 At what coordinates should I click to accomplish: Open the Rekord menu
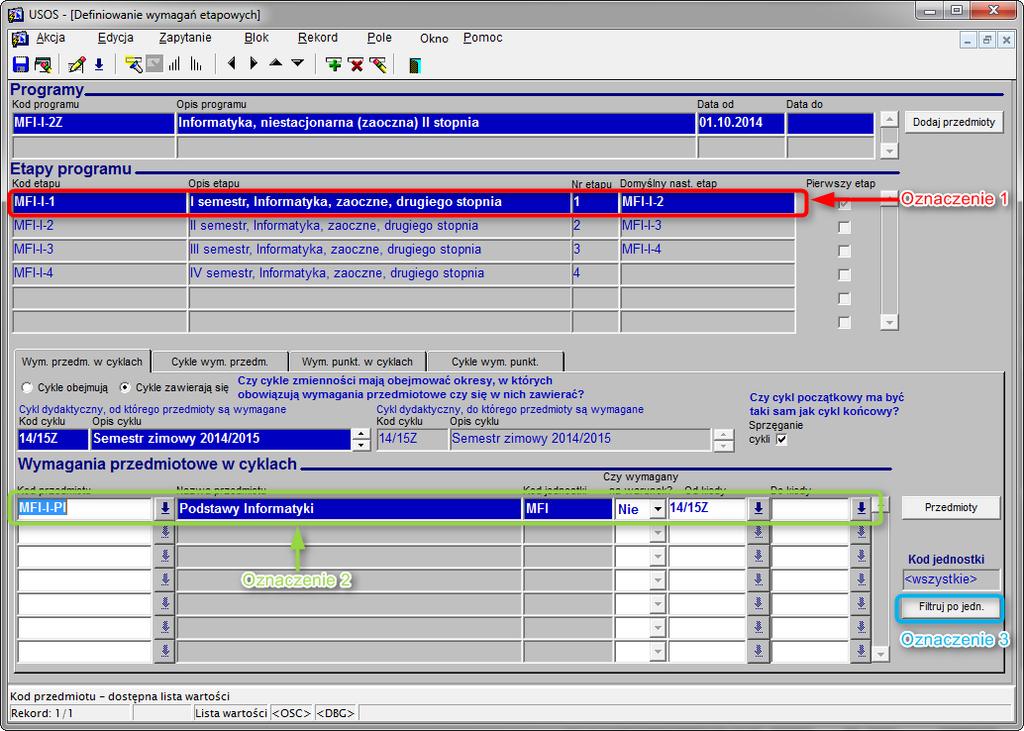click(317, 38)
